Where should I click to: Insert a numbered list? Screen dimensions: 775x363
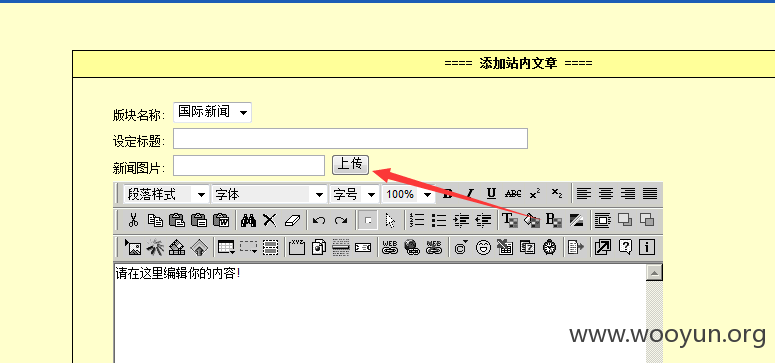(x=417, y=220)
